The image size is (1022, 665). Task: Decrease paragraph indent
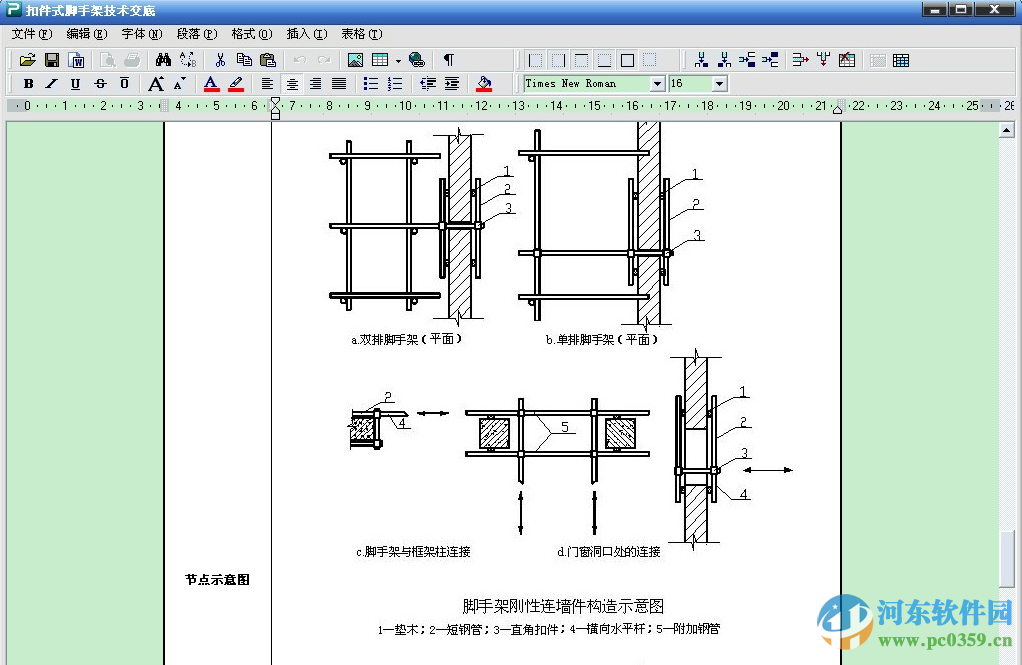point(428,83)
